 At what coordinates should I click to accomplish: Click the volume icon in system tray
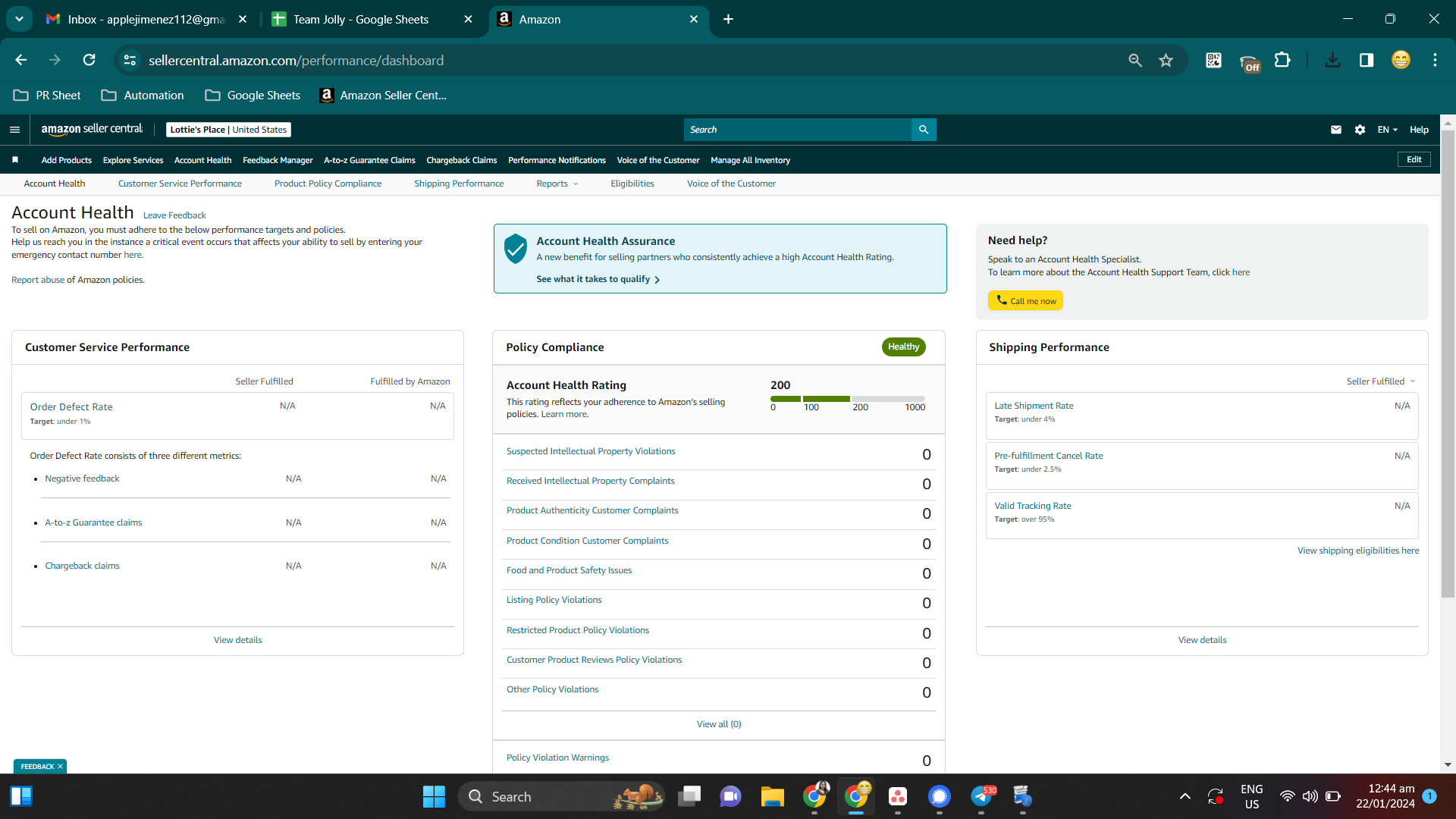pyautogui.click(x=1310, y=796)
